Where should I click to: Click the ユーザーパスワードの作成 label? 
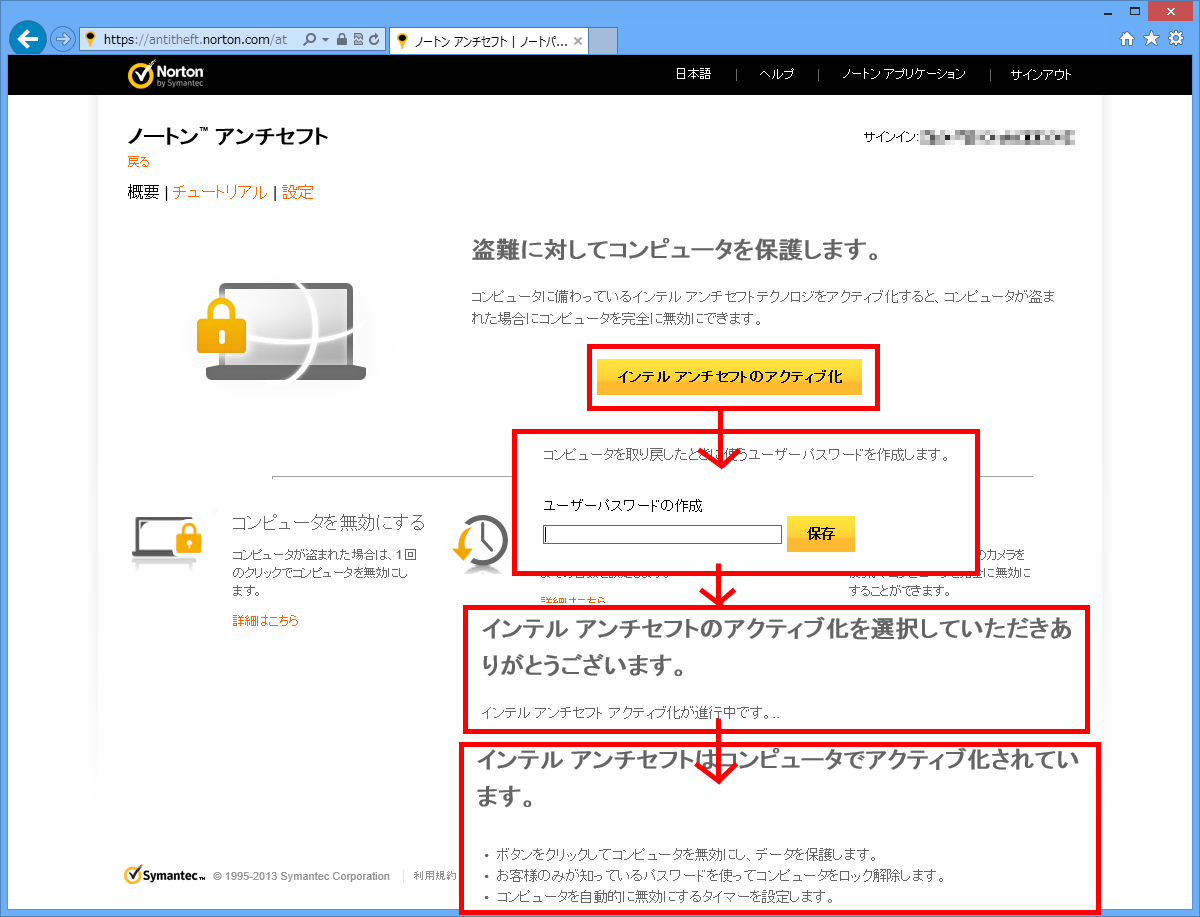click(x=623, y=506)
